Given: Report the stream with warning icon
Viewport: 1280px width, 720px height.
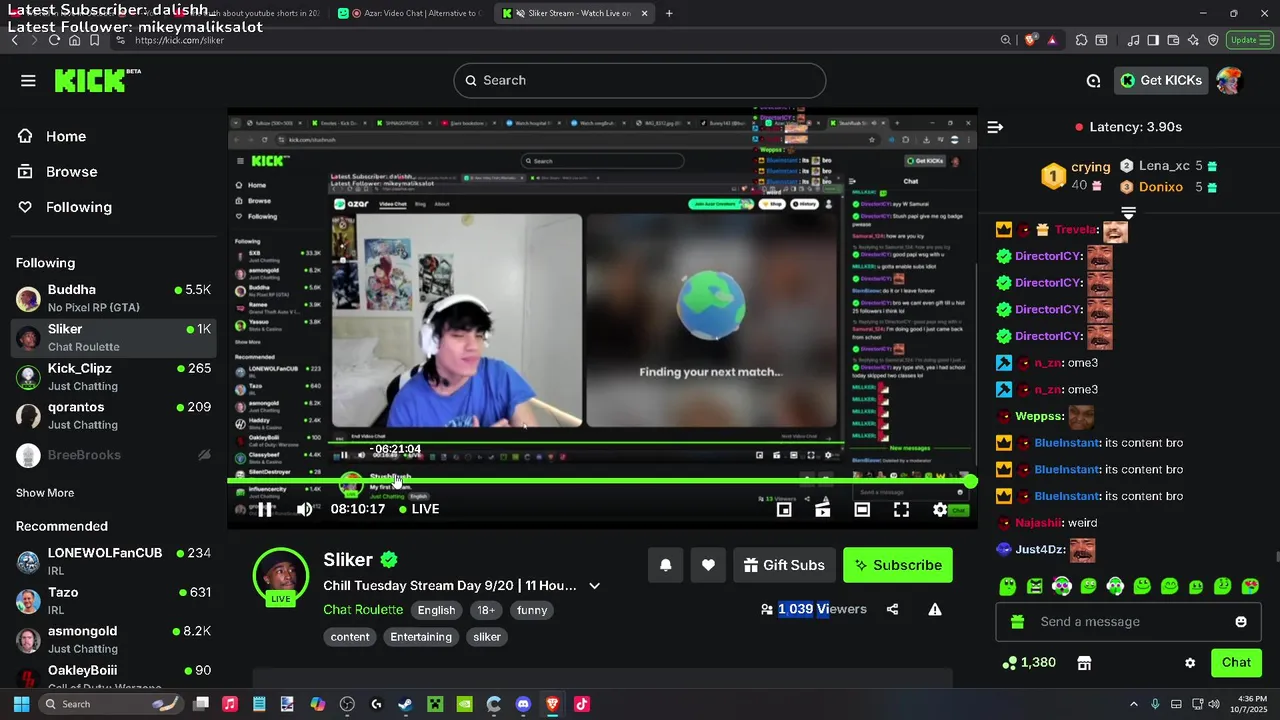Looking at the screenshot, I should coord(935,609).
